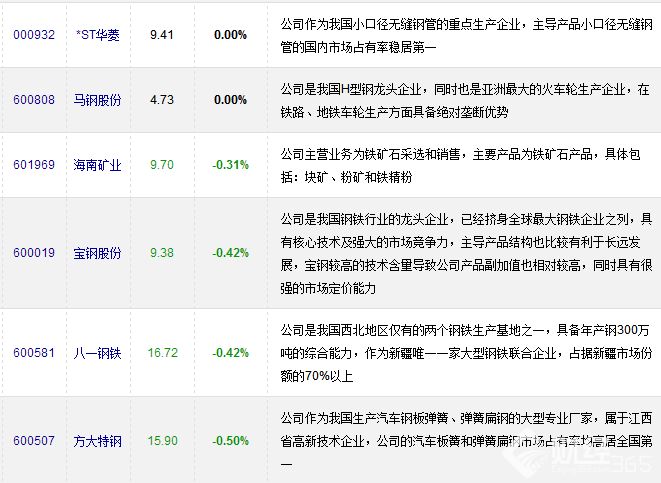Click the 海南矿业 iron ore description text
Viewport: 661px width, 483px height.
461,166
